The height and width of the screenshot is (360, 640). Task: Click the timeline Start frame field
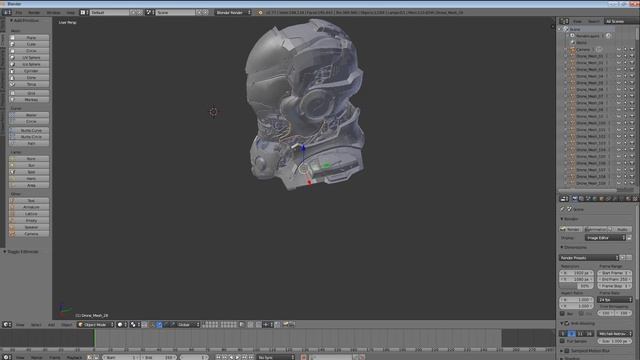coord(121,357)
